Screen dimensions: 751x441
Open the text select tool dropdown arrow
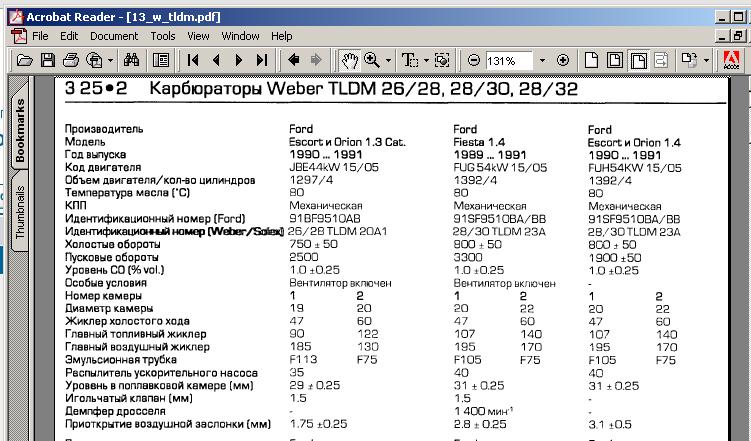[426, 61]
